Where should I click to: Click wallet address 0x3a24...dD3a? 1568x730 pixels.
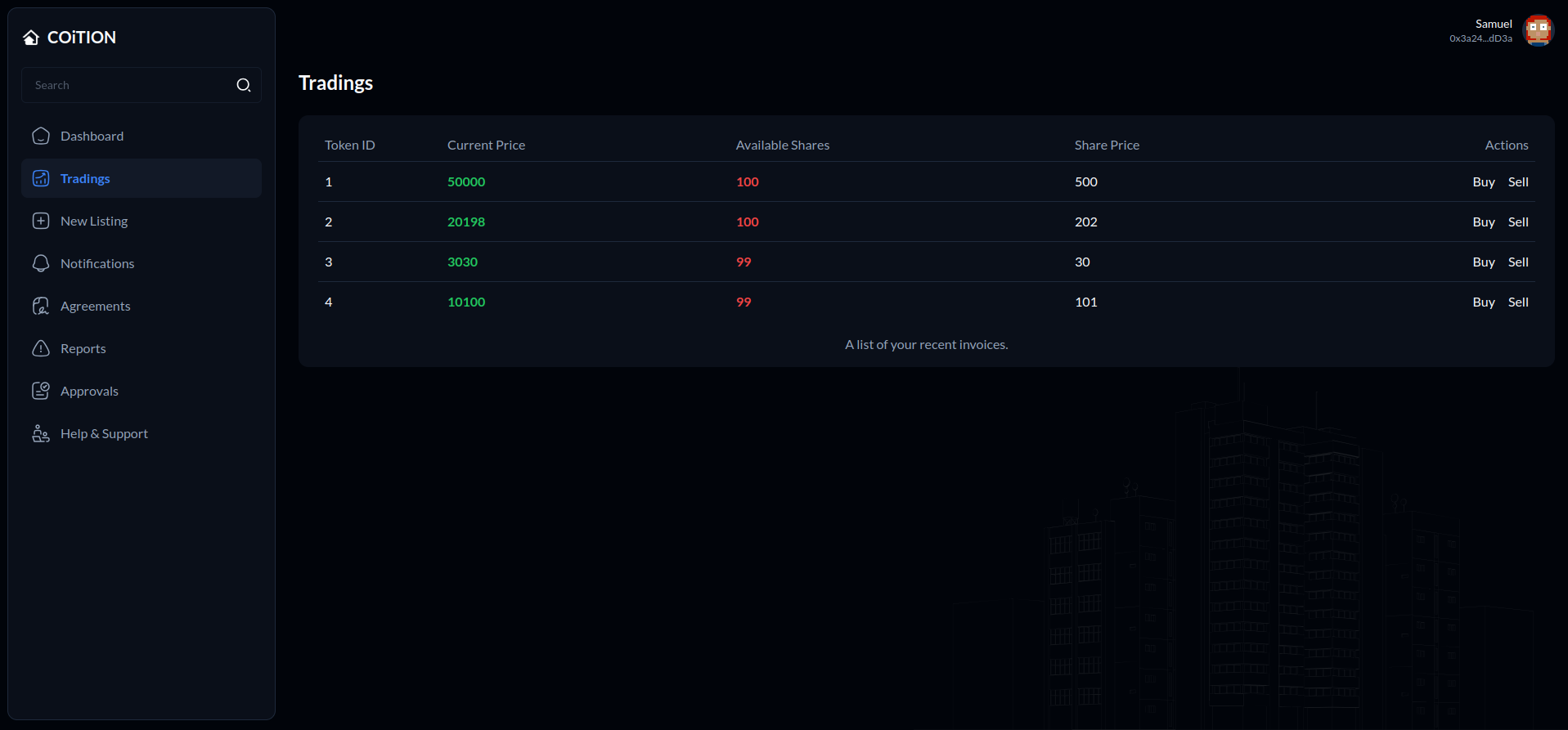[1480, 38]
